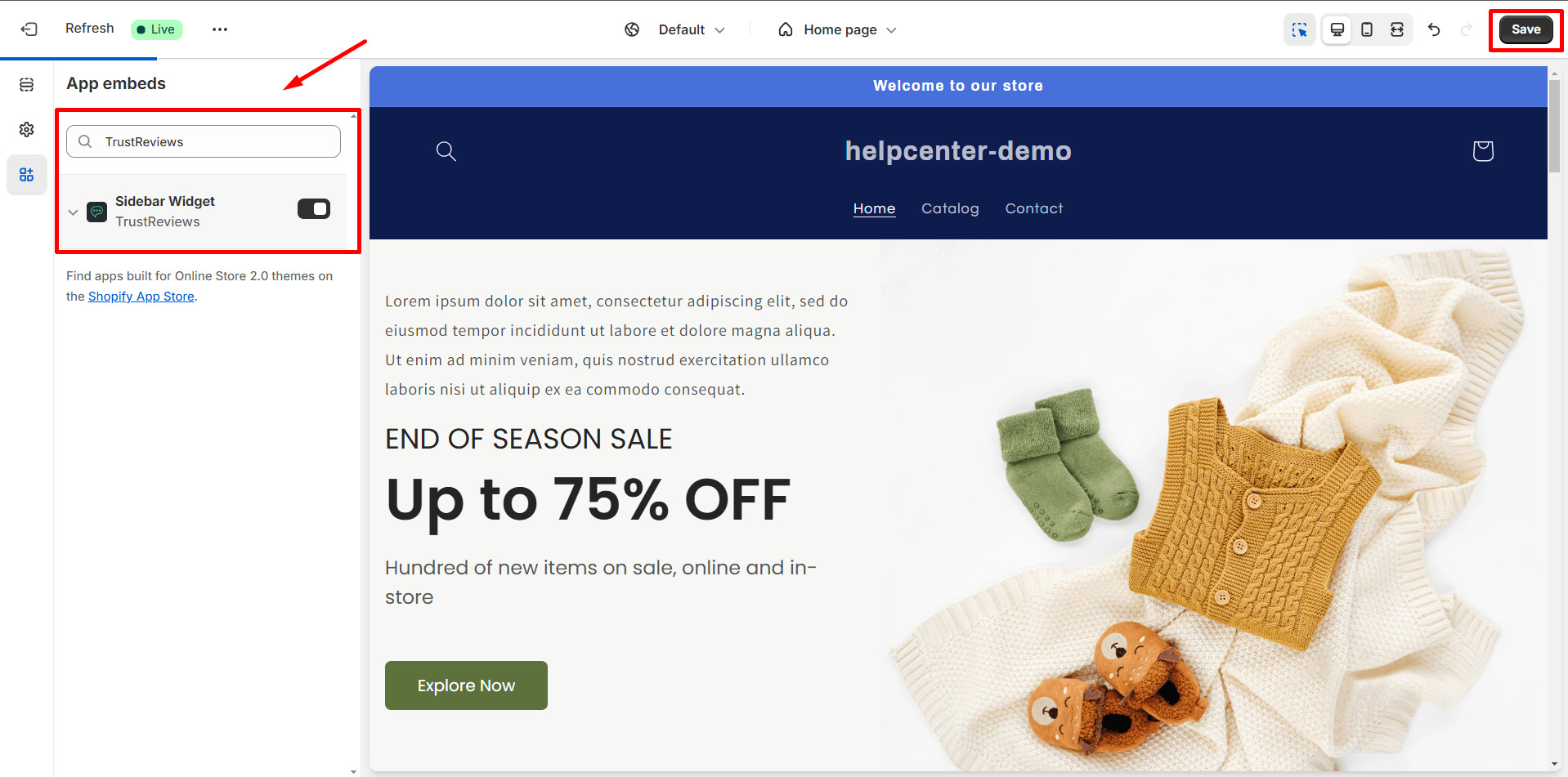This screenshot has height=777, width=1568.
Task: Click the Save button
Action: [x=1525, y=29]
